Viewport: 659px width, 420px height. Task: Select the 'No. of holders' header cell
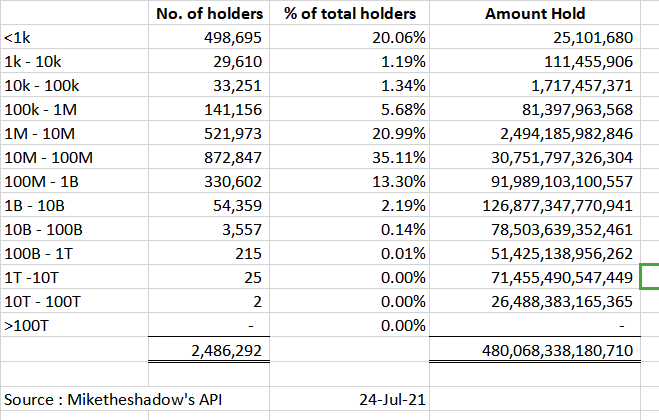[209, 13]
